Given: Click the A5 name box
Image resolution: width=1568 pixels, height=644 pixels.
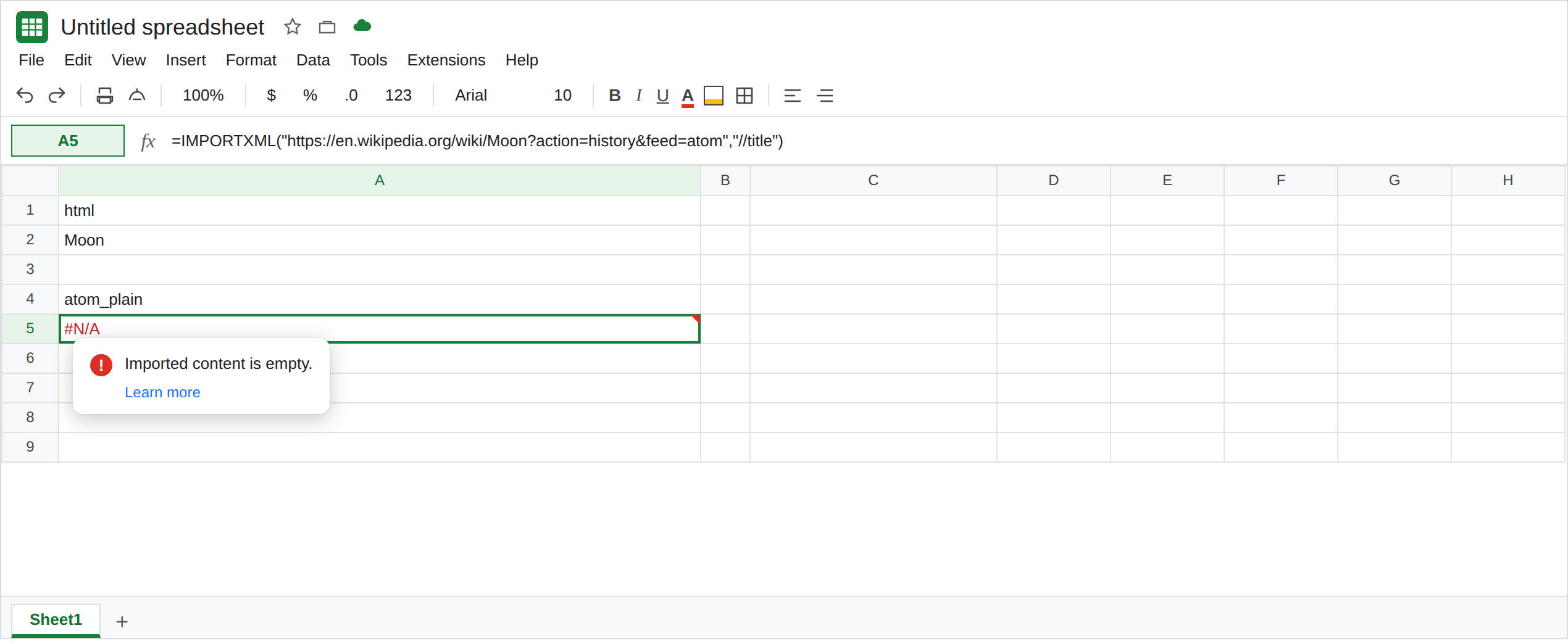Looking at the screenshot, I should tap(68, 141).
